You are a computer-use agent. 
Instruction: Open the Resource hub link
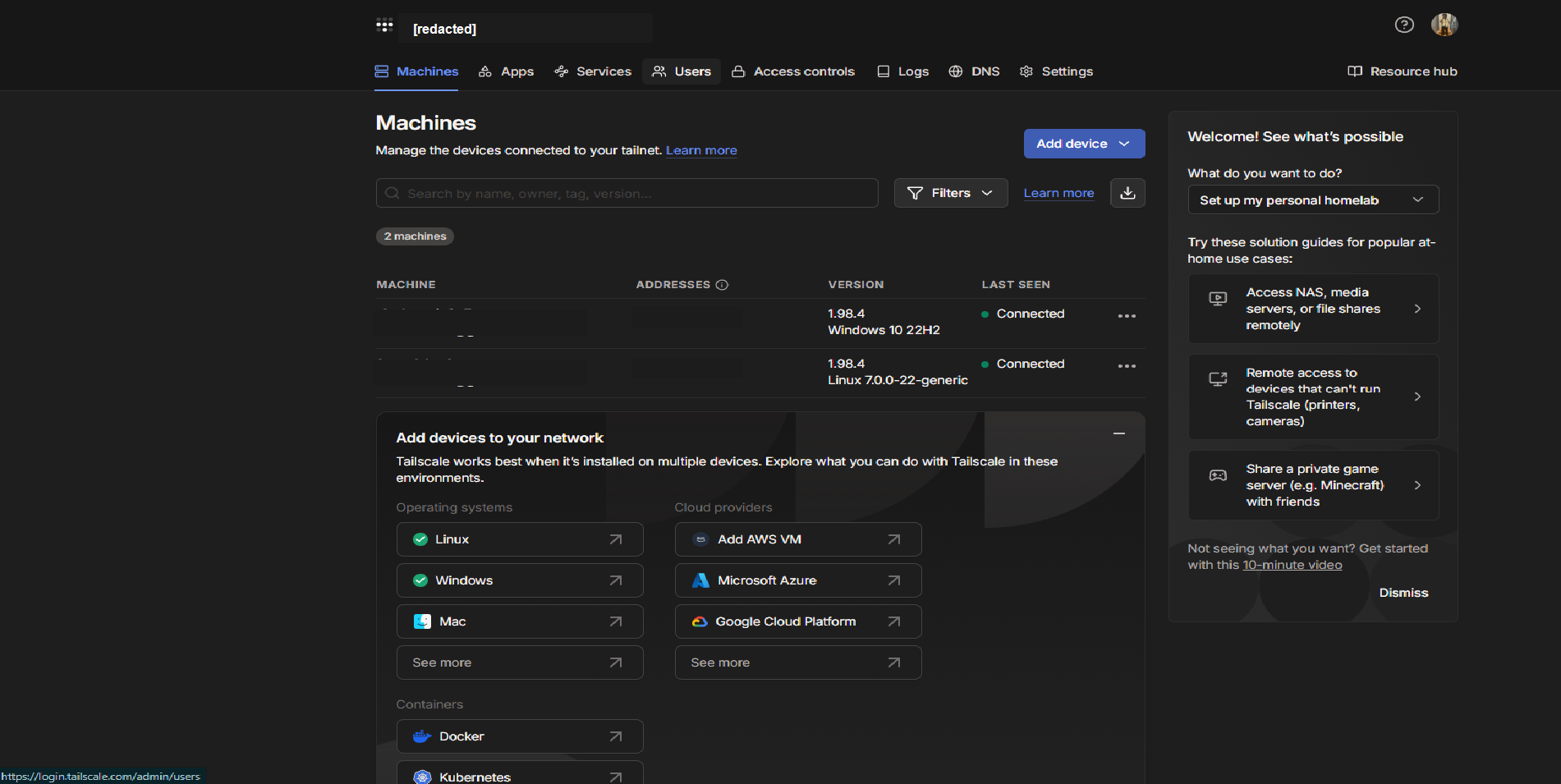coord(1403,71)
